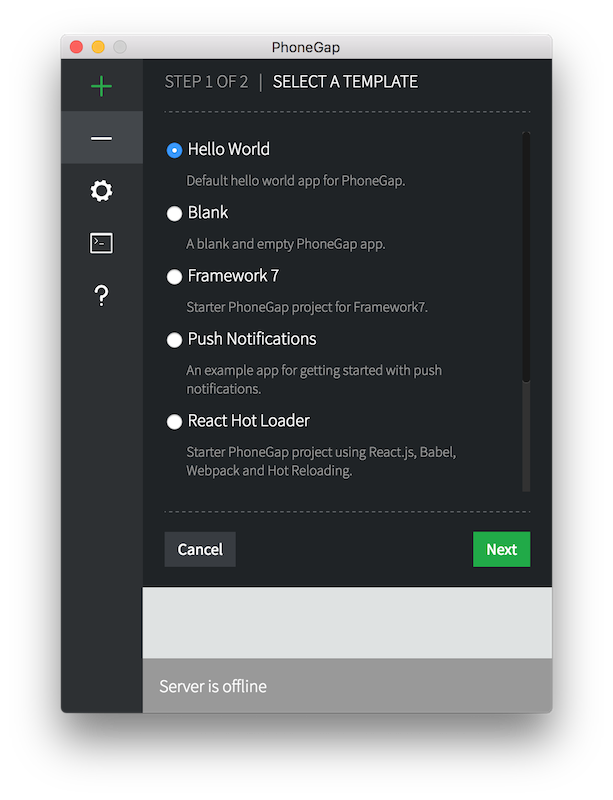
Task: Open settings via the gear icon
Action: (x=101, y=191)
